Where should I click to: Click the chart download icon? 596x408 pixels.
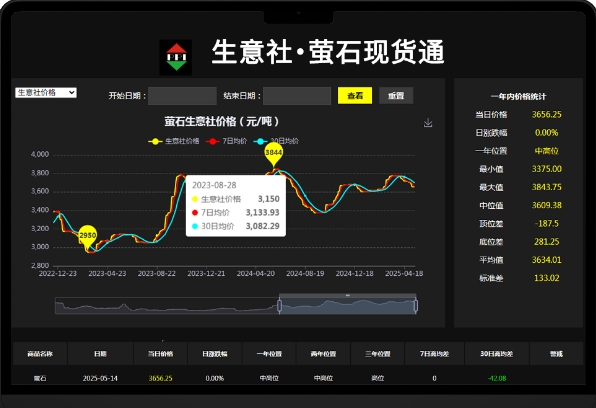(428, 123)
